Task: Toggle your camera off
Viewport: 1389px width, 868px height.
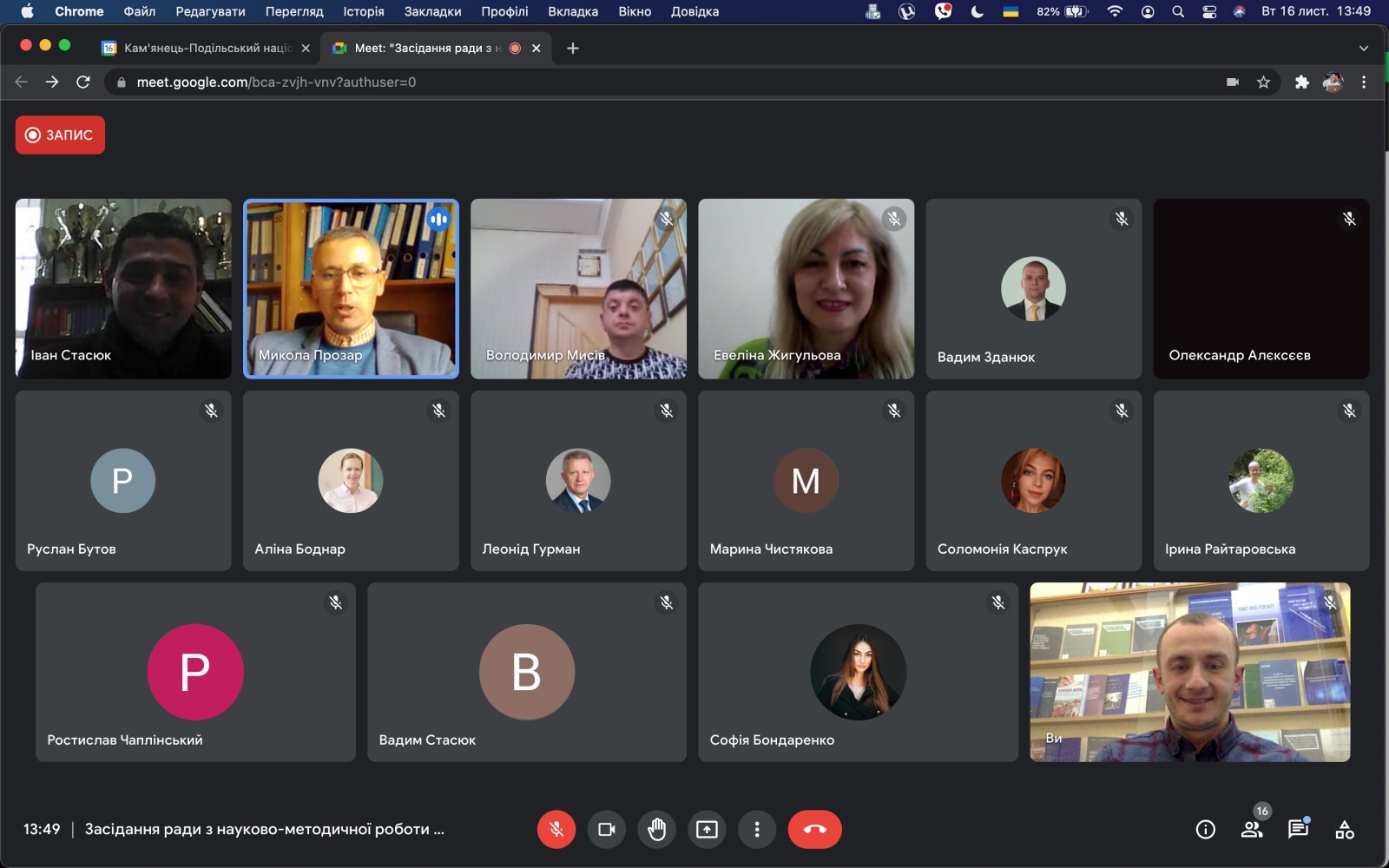Action: pyautogui.click(x=606, y=830)
